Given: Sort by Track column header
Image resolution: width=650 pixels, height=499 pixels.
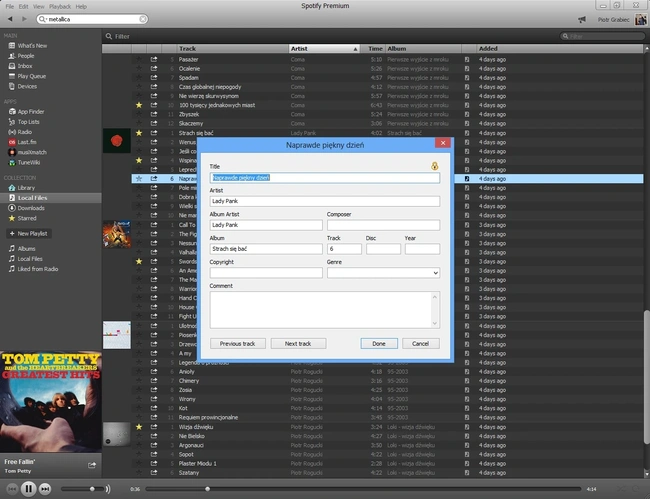Looking at the screenshot, I should 232,49.
